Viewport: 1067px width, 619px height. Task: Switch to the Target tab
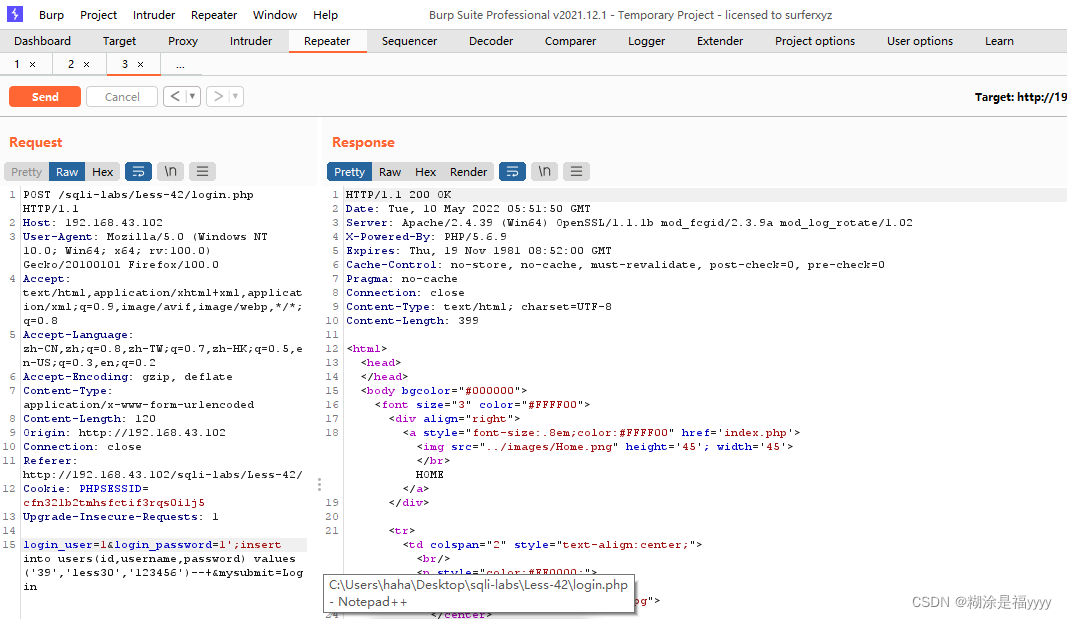coord(119,41)
